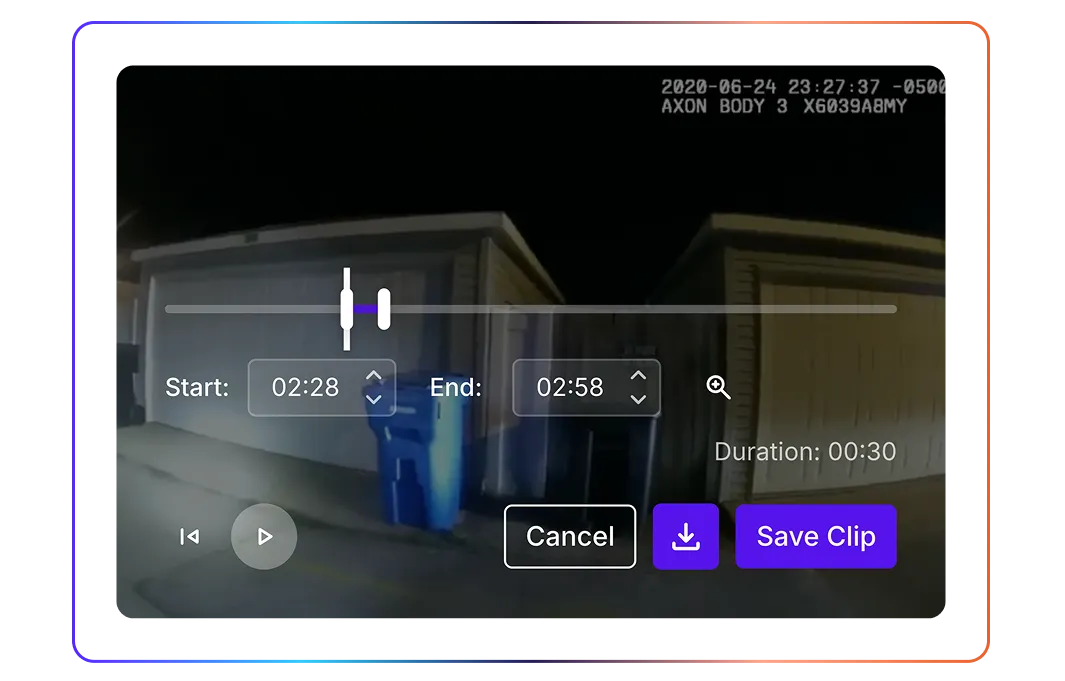Click the AXON BODY 3 camera overlay text

pos(784,107)
